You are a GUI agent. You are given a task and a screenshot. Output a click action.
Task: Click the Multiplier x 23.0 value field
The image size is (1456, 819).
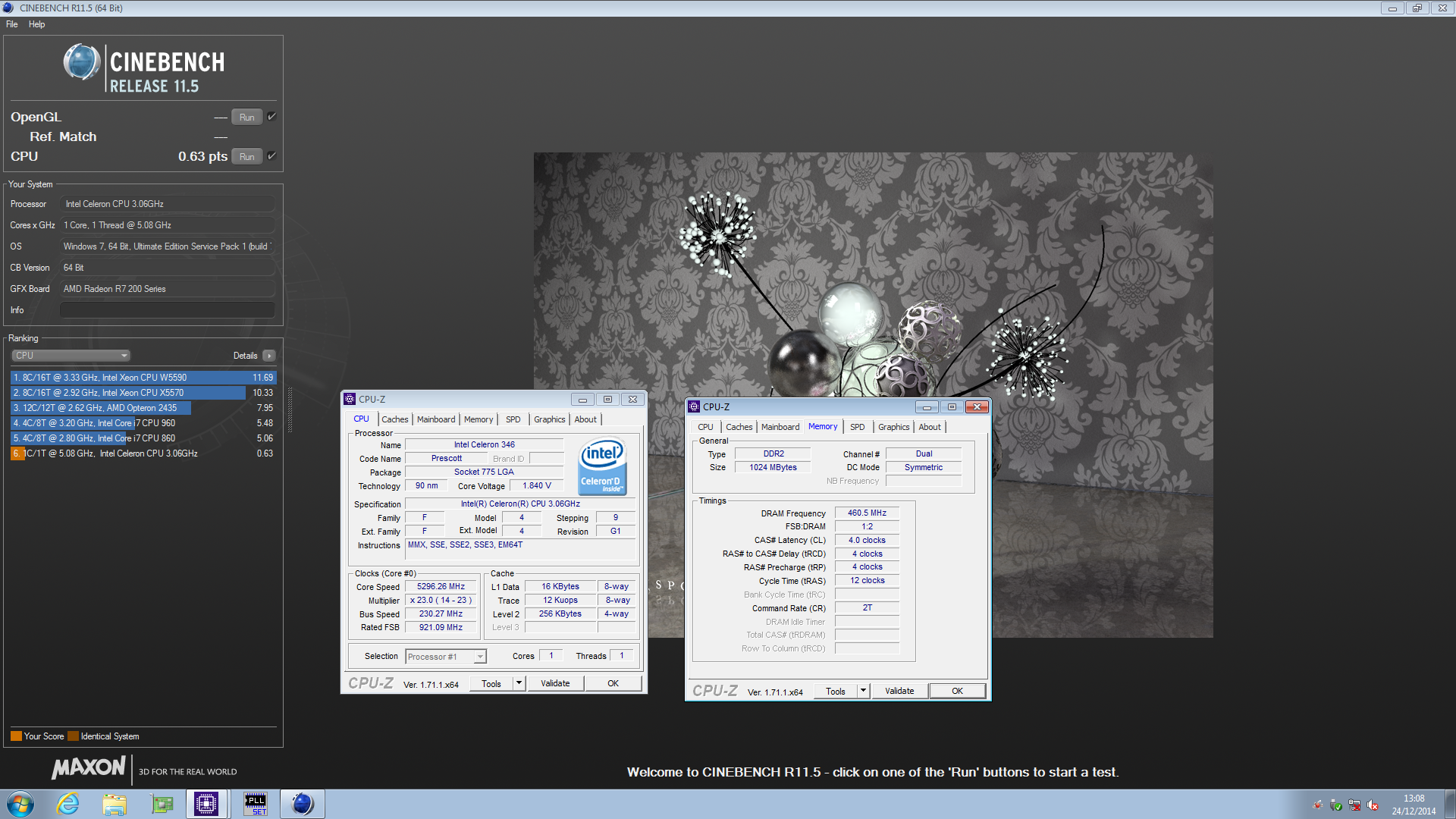point(441,600)
